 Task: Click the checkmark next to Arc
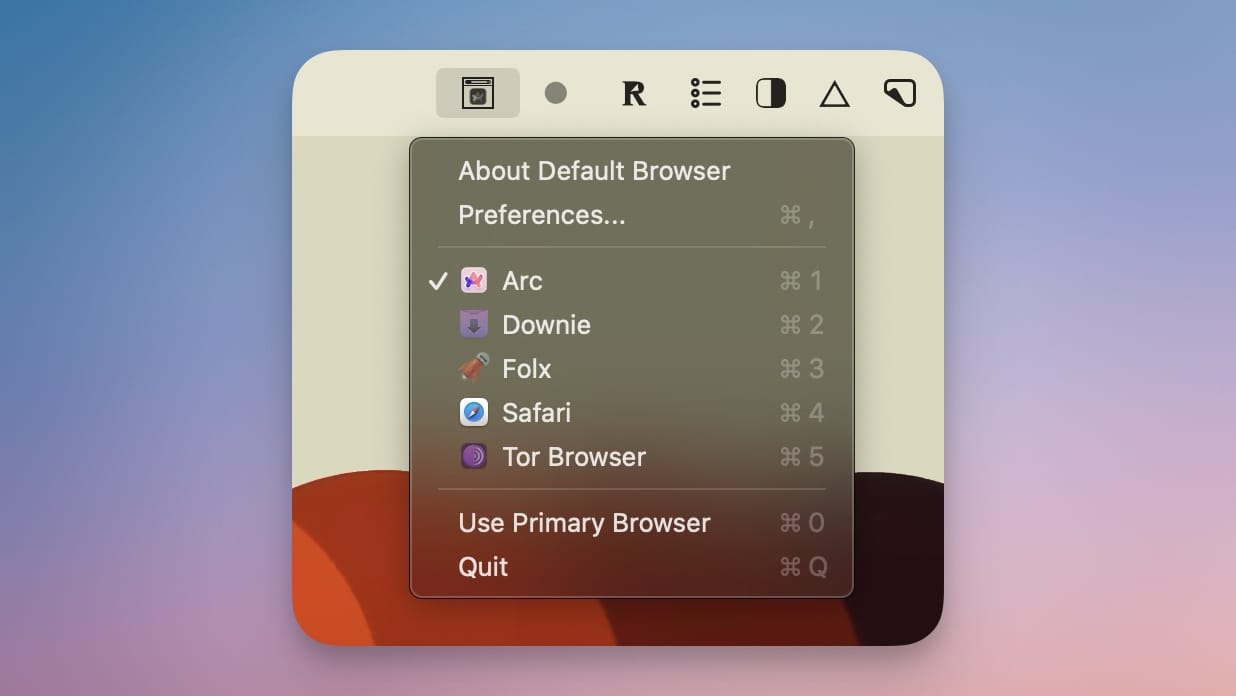(x=437, y=280)
